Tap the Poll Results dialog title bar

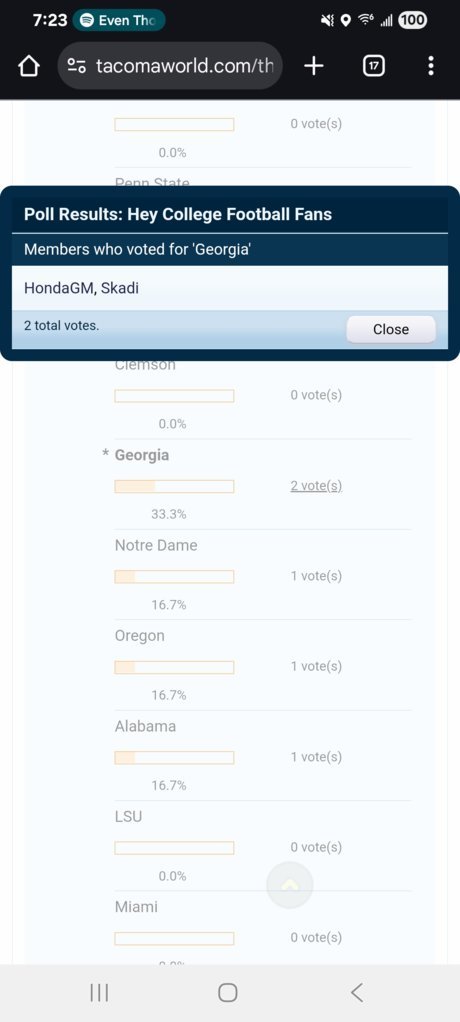click(230, 214)
